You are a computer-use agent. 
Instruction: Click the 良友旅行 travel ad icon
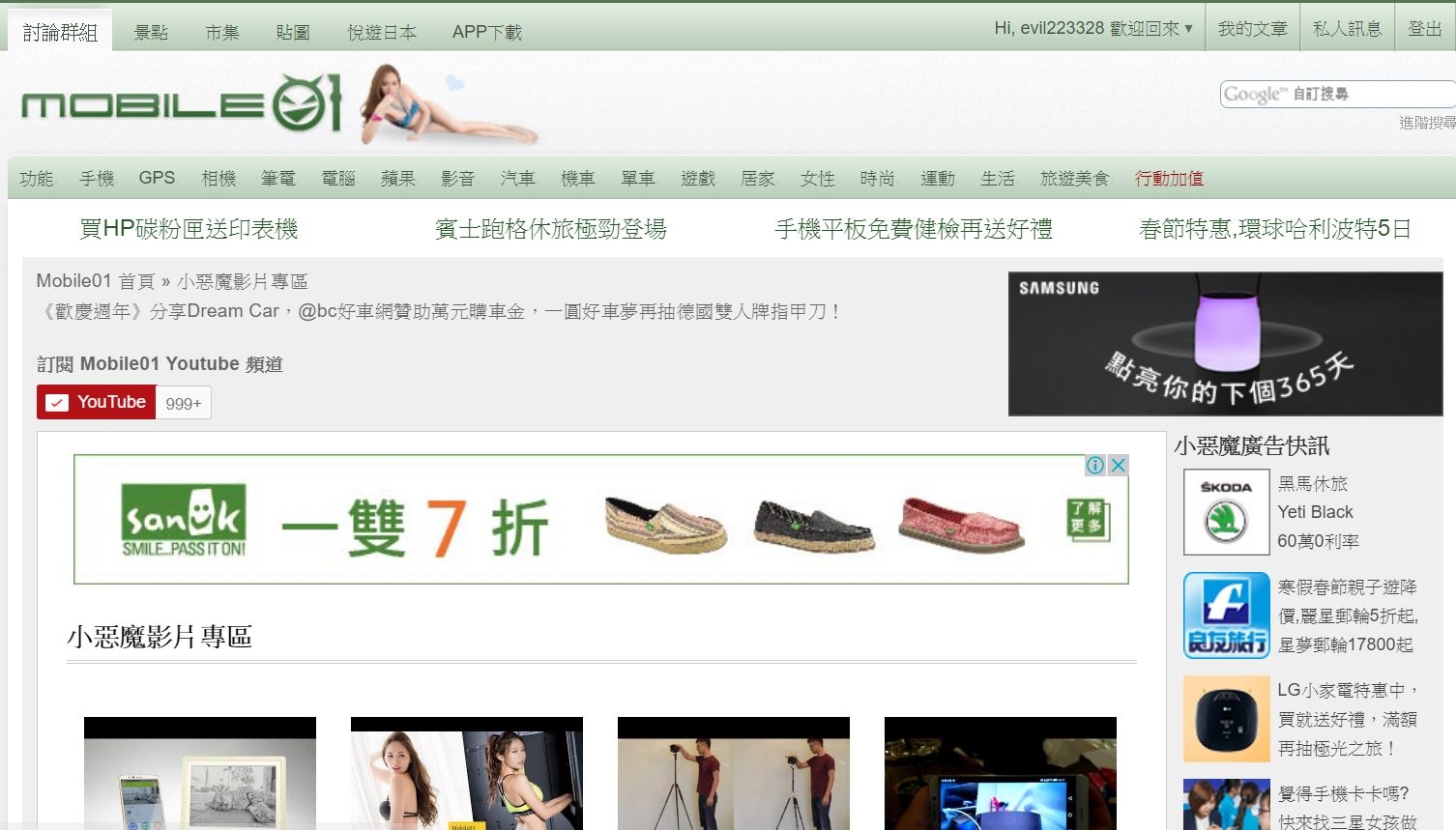pos(1226,615)
